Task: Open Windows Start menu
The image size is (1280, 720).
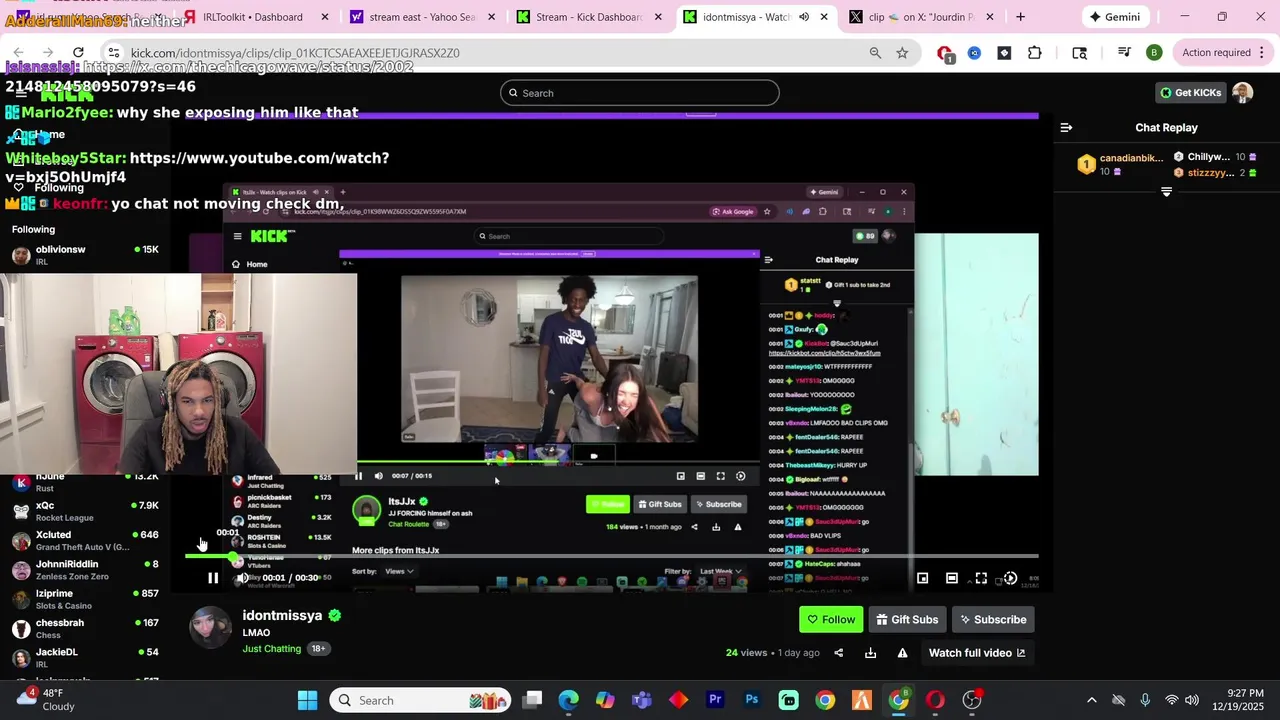Action: [307, 700]
